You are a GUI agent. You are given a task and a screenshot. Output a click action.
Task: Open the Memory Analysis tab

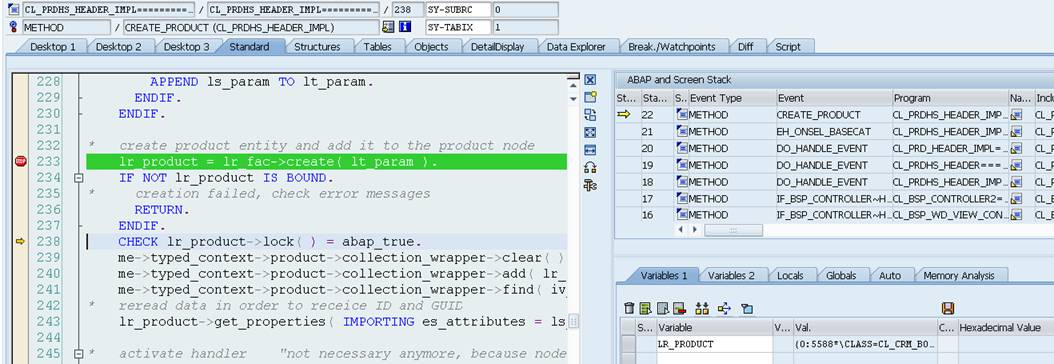point(959,275)
